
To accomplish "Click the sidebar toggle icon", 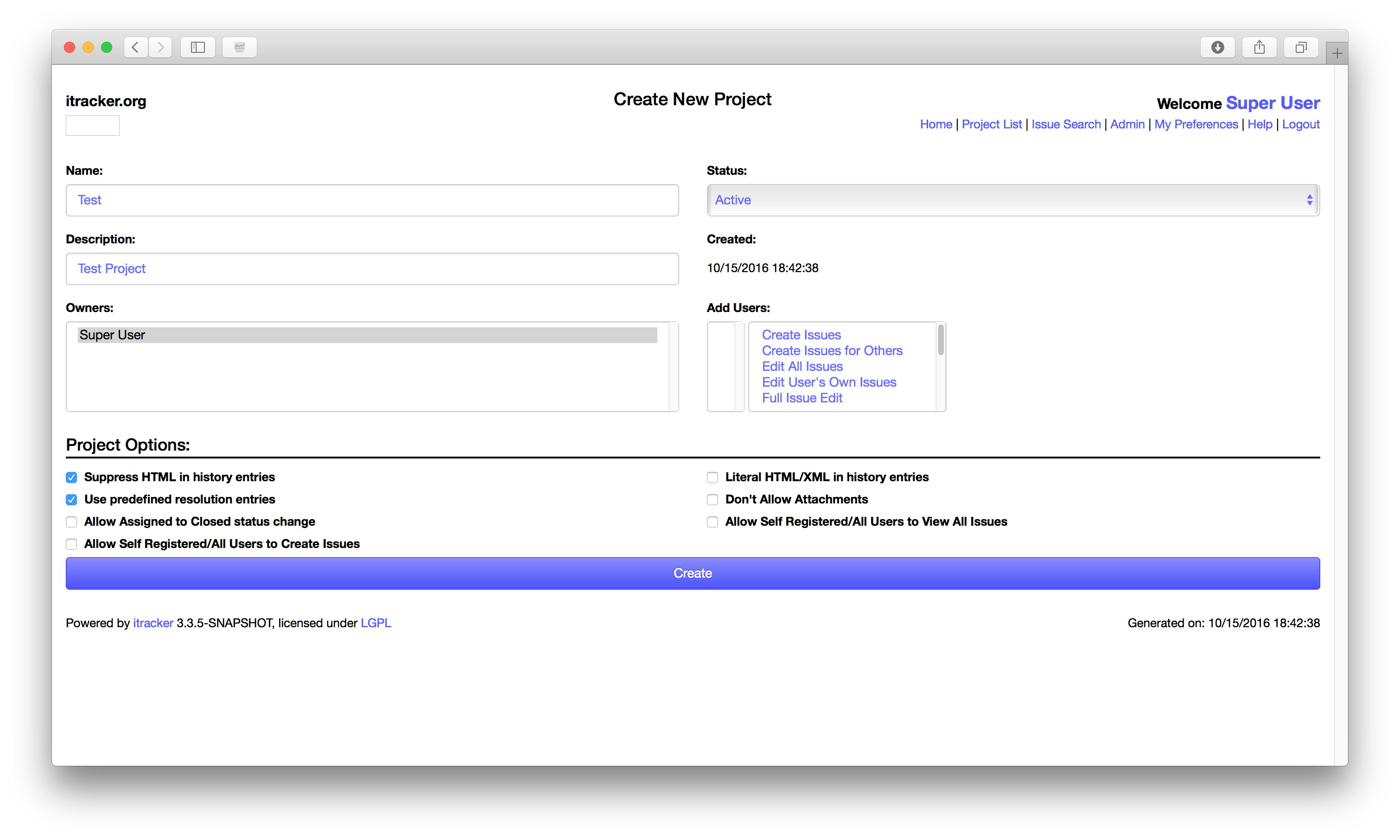I will coord(198,46).
